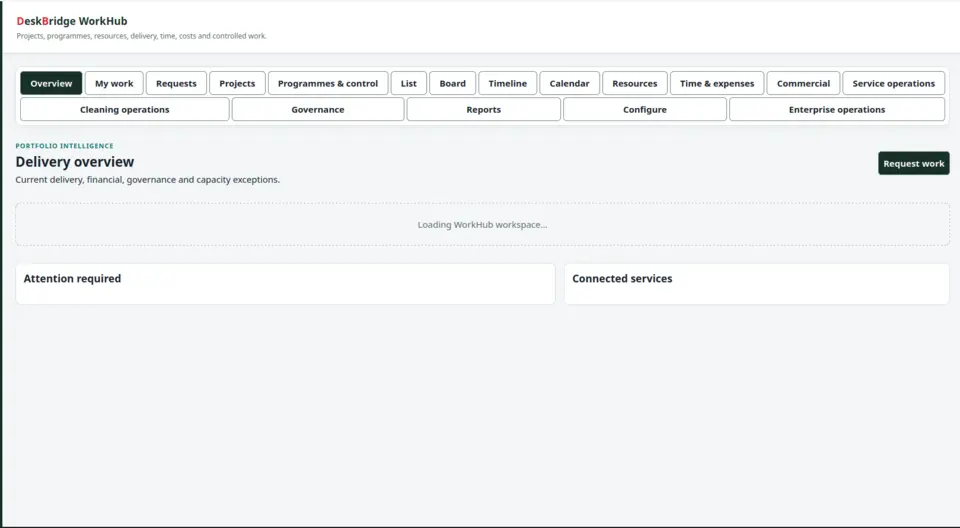
Task: Open the Overview tab
Action: point(51,83)
